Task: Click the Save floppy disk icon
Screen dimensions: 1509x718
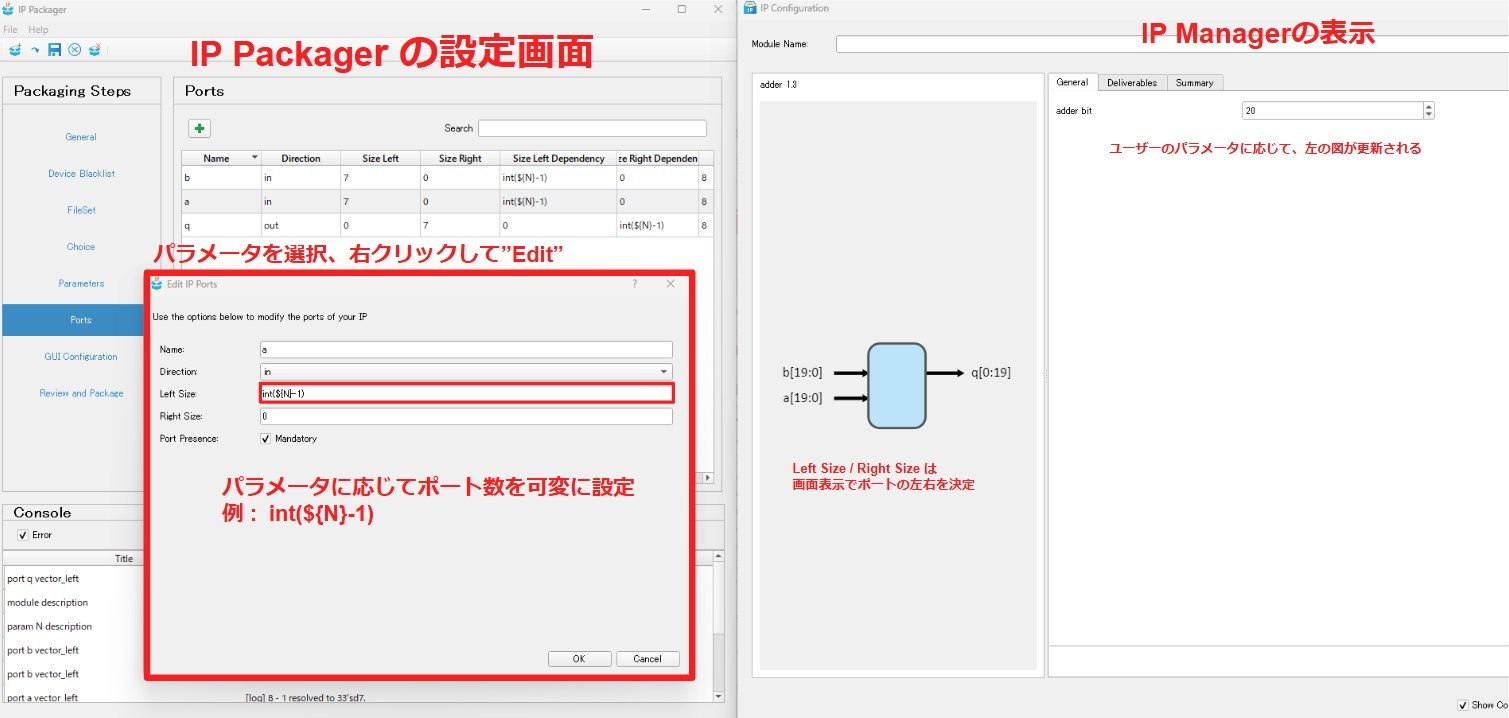Action: click(55, 49)
